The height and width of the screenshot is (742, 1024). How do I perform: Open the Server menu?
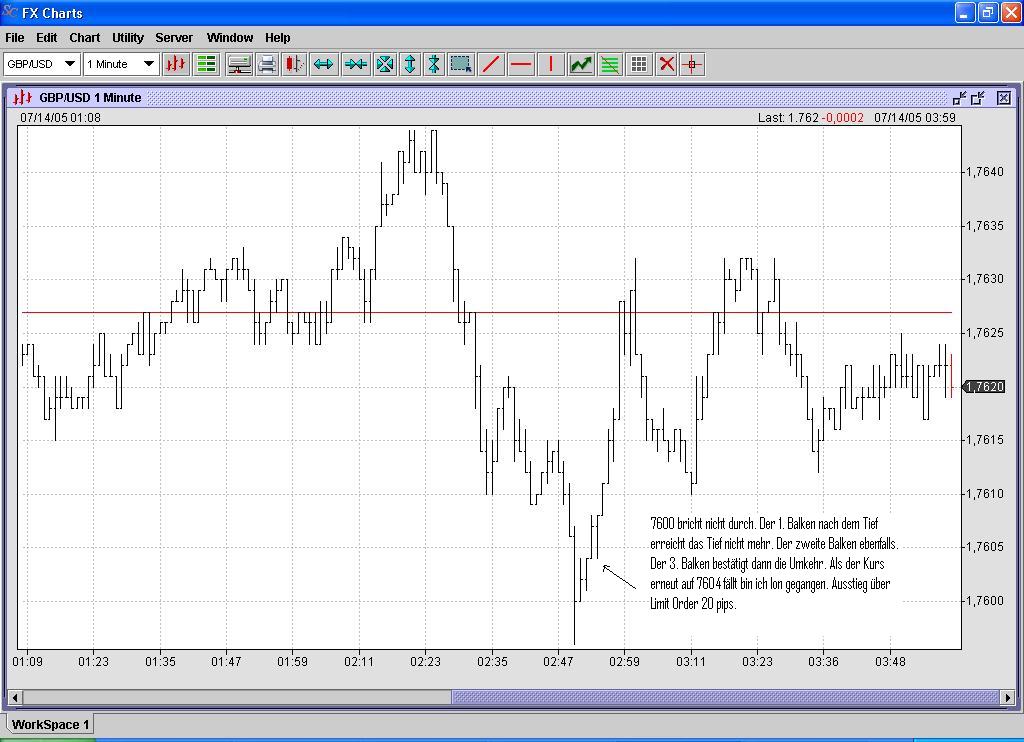(174, 37)
